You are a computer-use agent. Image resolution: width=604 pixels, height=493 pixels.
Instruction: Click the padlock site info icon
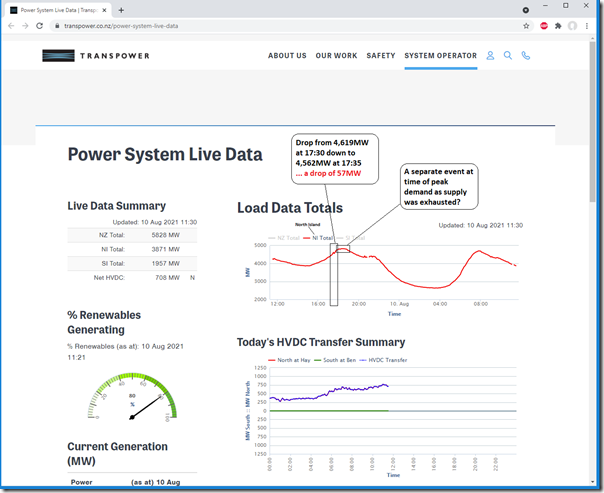point(57,26)
